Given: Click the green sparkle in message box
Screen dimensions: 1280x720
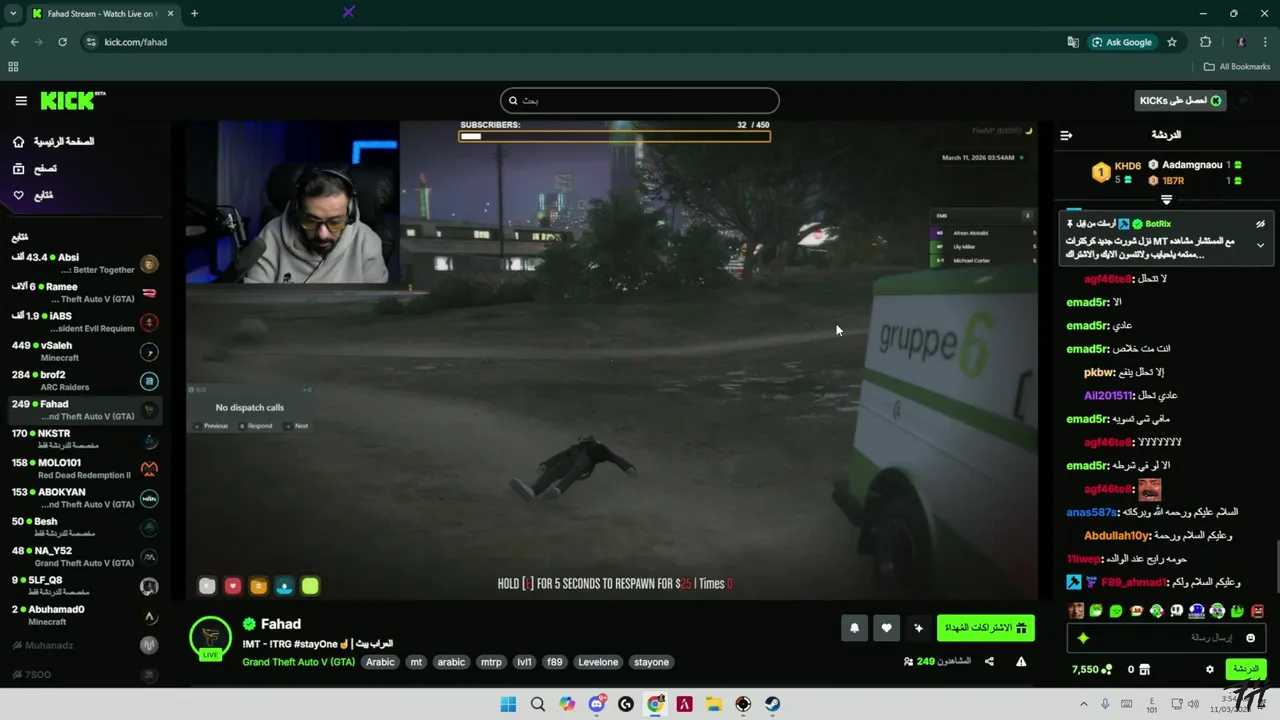Looking at the screenshot, I should [x=1082, y=638].
